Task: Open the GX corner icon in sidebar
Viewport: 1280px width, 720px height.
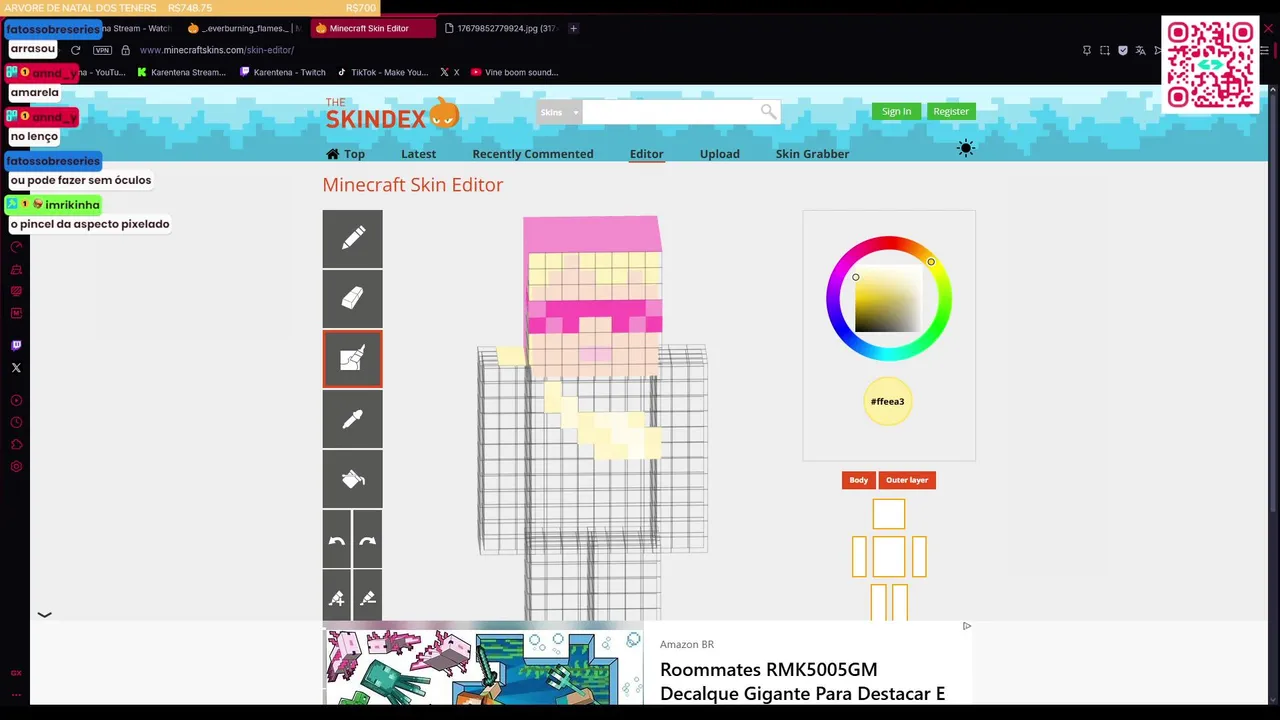Action: click(16, 673)
